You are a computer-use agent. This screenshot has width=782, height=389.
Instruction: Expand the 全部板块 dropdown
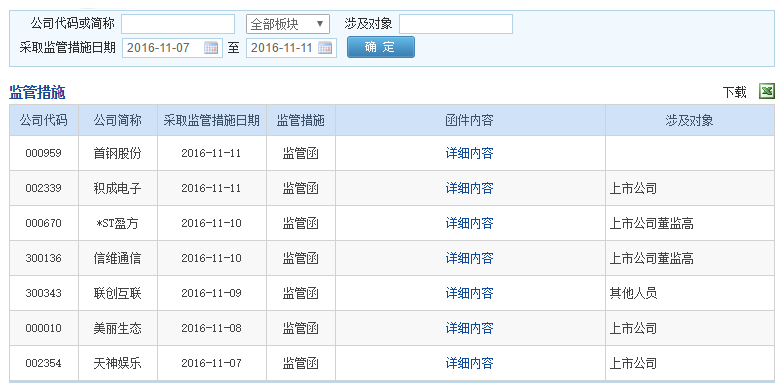288,24
